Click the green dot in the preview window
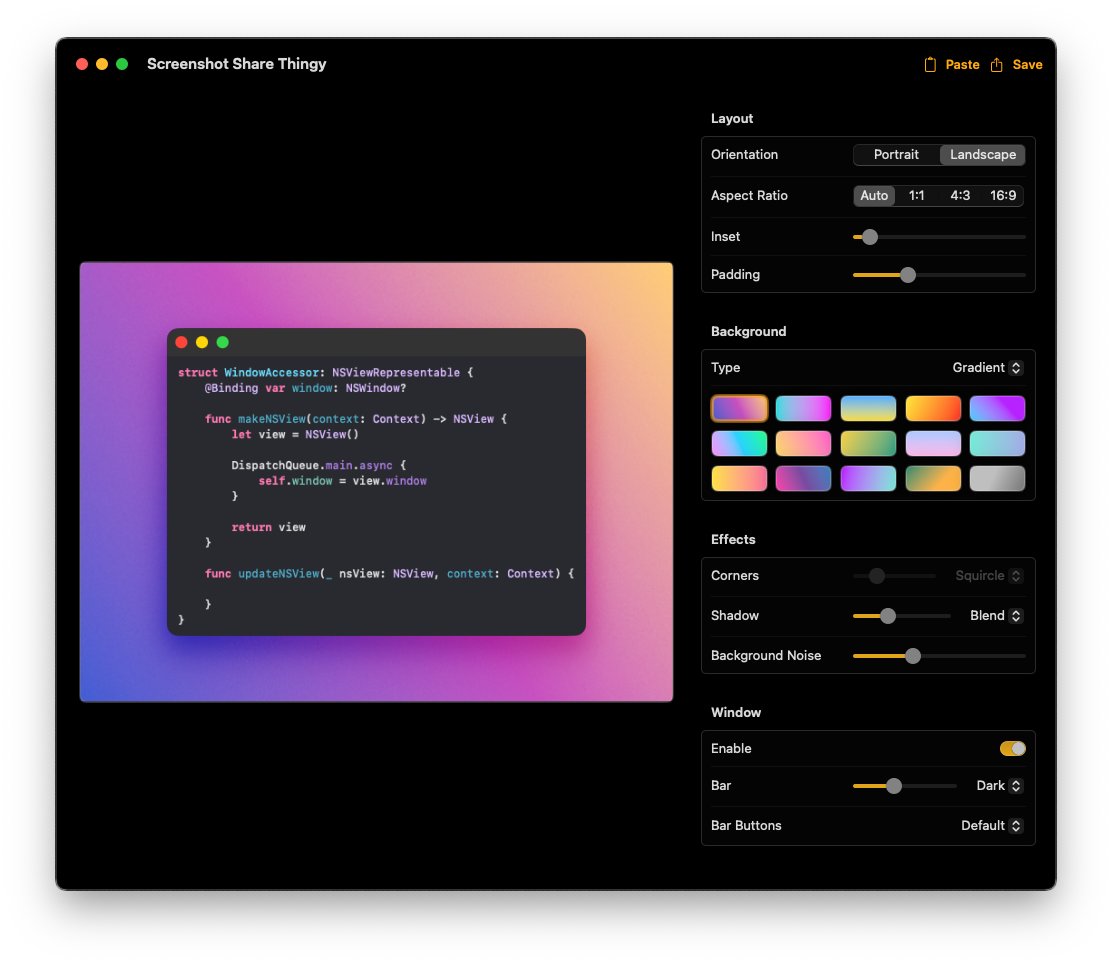 223,343
